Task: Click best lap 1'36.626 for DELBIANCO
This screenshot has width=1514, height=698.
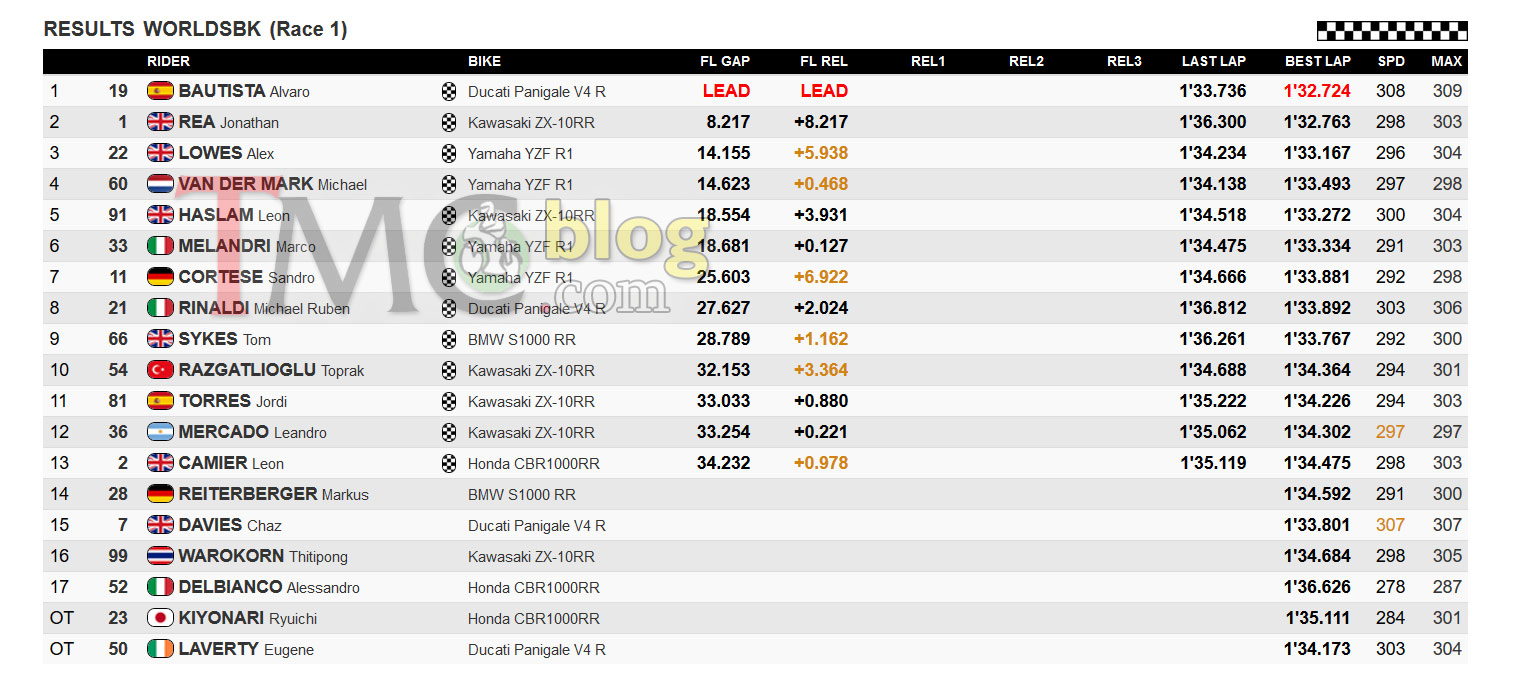Action: pos(1317,587)
